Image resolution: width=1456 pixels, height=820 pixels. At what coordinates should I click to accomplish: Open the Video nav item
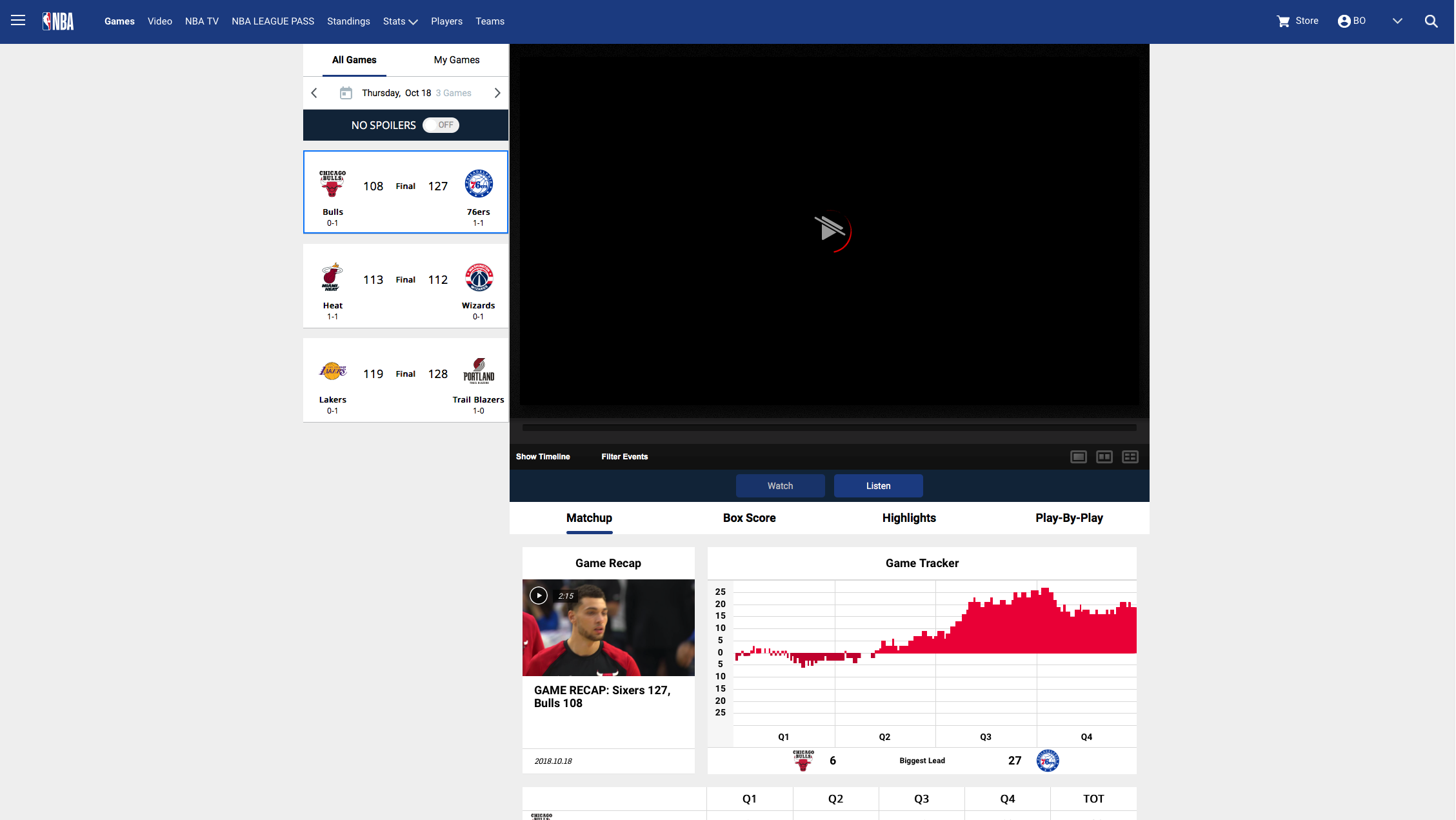pos(160,21)
